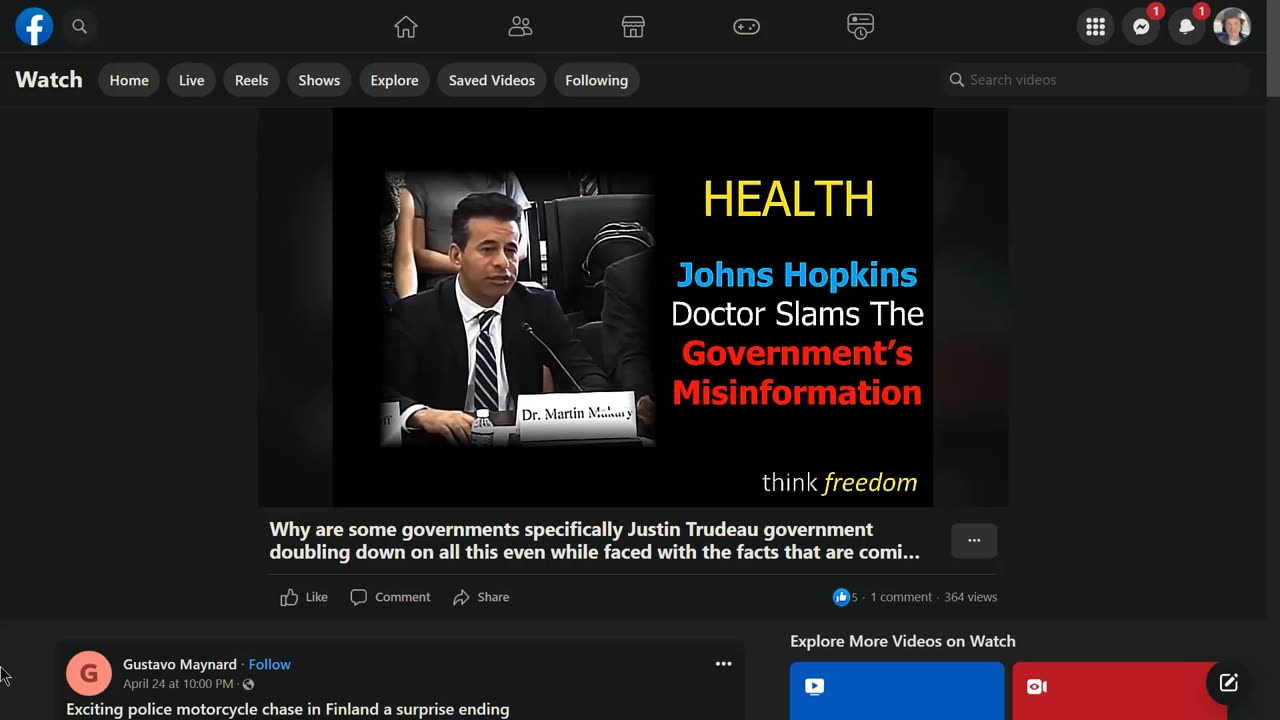This screenshot has width=1280, height=720.
Task: Click the public globe icon on Gustavo's post
Action: [248, 684]
